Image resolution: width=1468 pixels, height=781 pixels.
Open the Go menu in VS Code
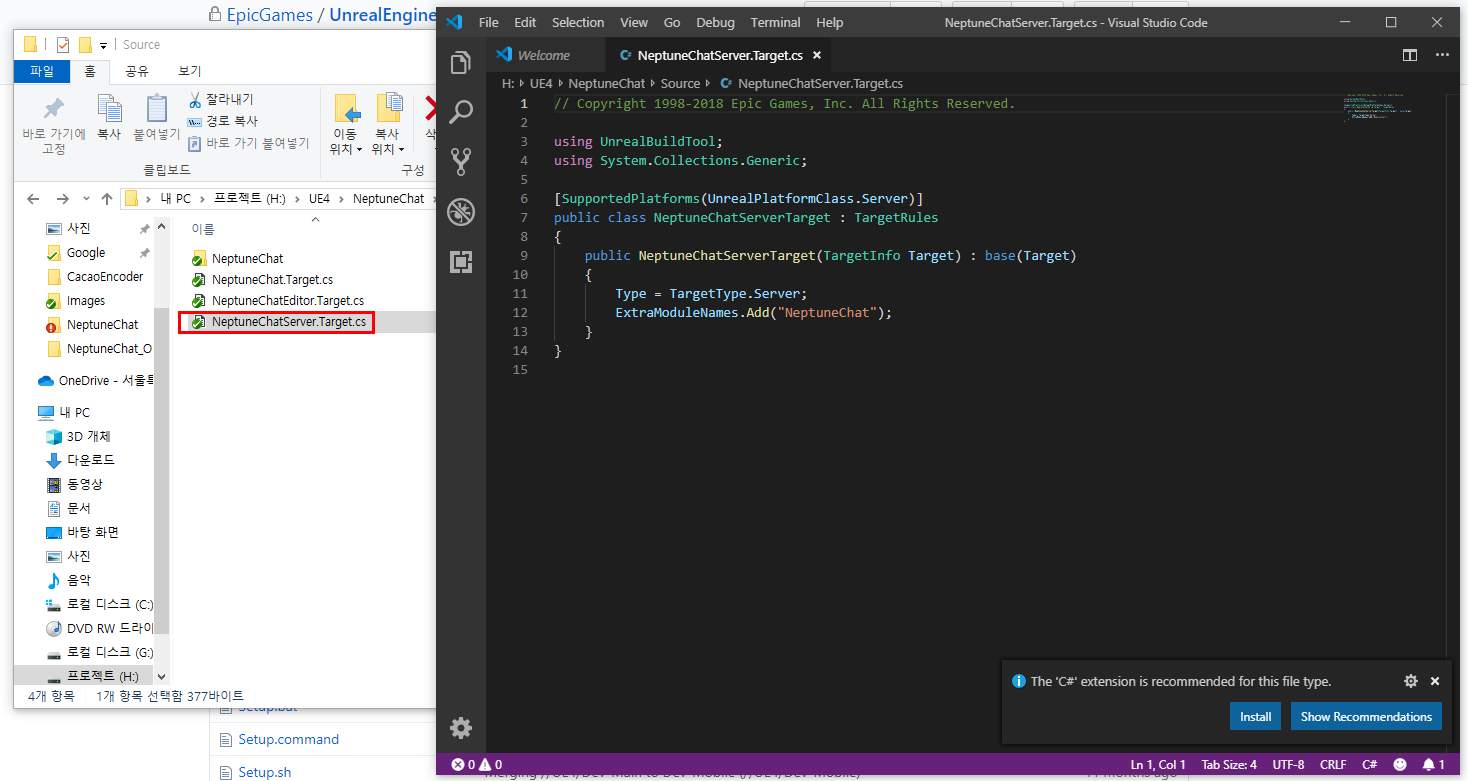tap(672, 22)
